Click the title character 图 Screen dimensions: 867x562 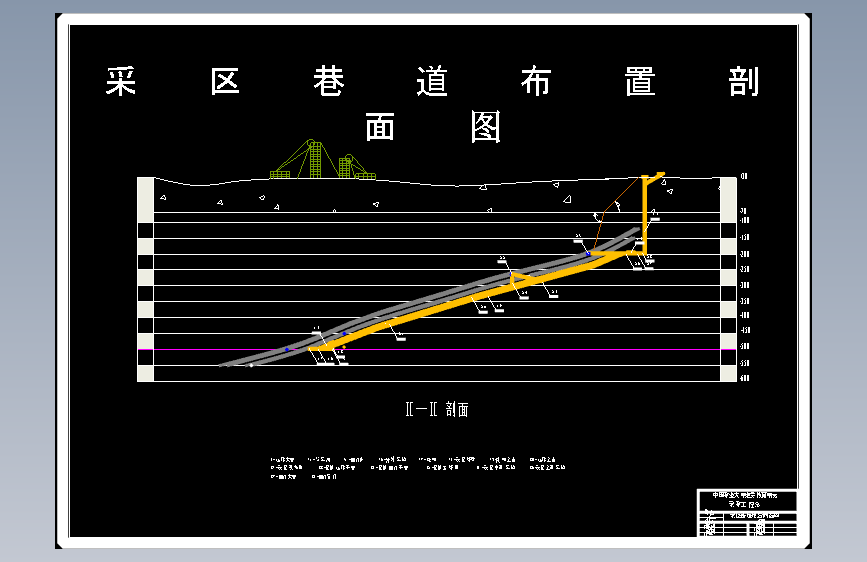(x=486, y=127)
